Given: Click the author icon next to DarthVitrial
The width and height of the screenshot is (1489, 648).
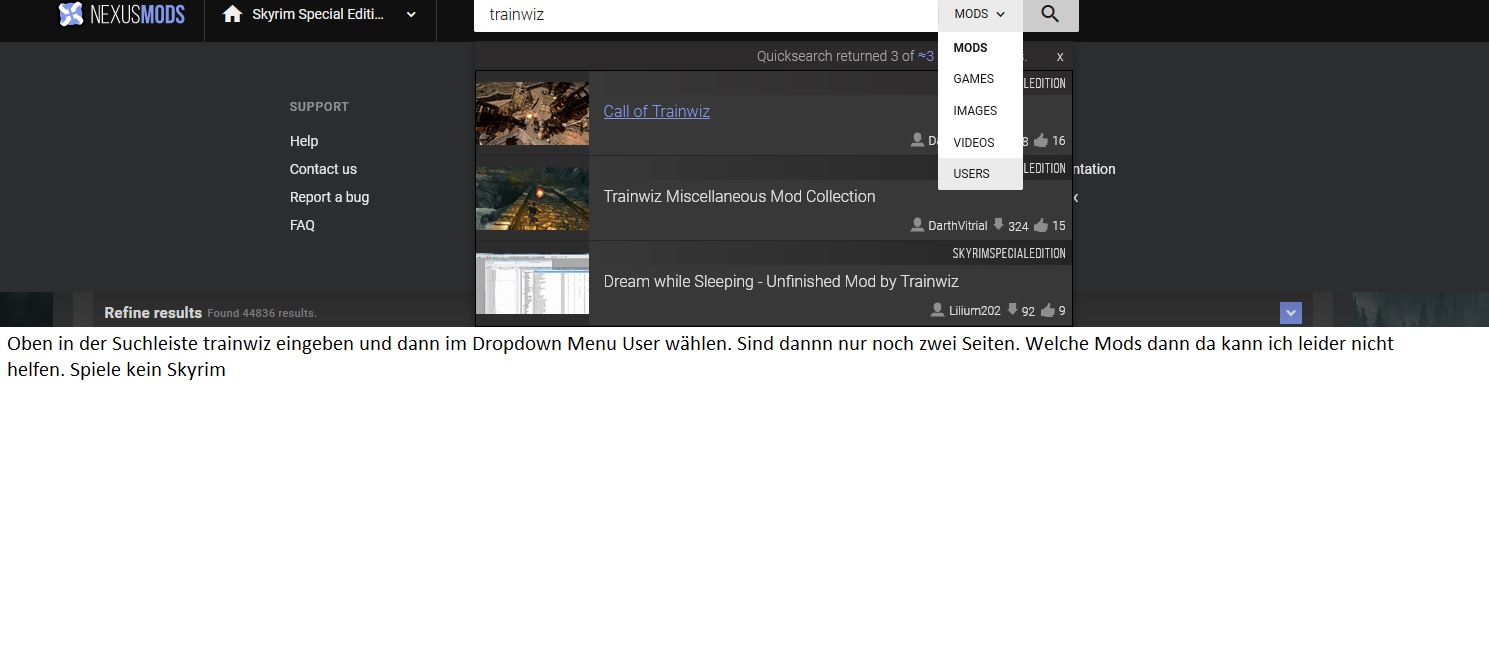Looking at the screenshot, I should click(x=917, y=225).
